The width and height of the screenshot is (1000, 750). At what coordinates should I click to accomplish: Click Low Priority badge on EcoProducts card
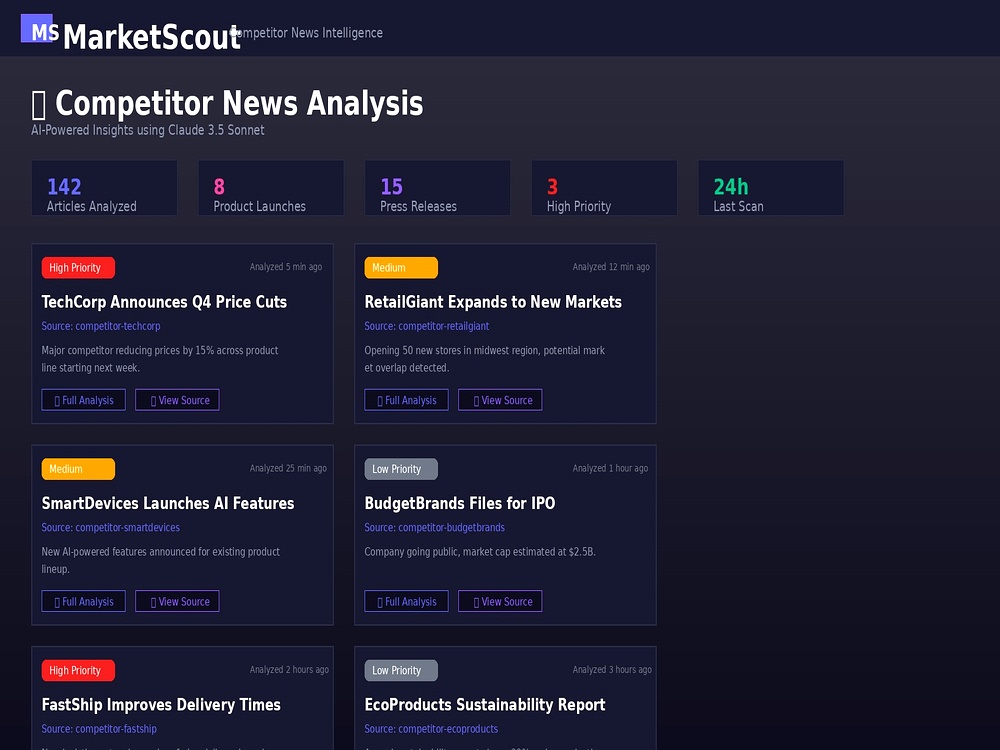[x=401, y=671]
